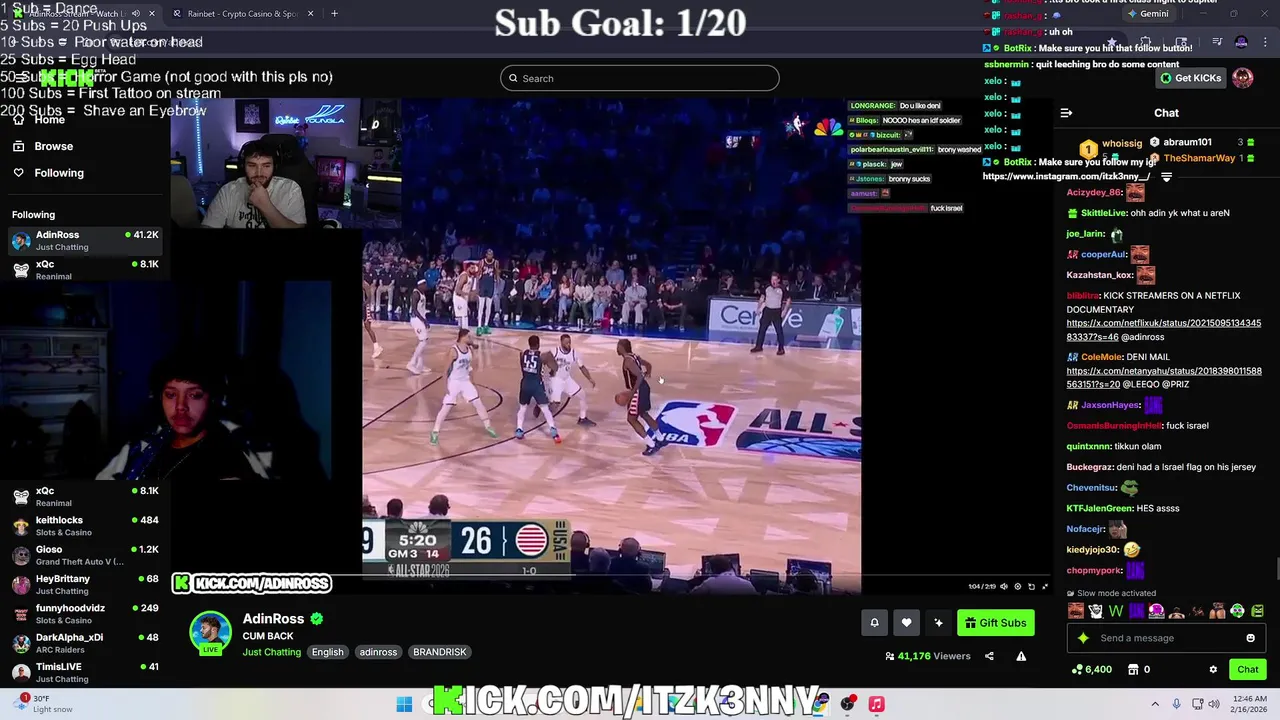Open the shop icon showing 0
The image size is (1280, 720).
(x=1139, y=669)
